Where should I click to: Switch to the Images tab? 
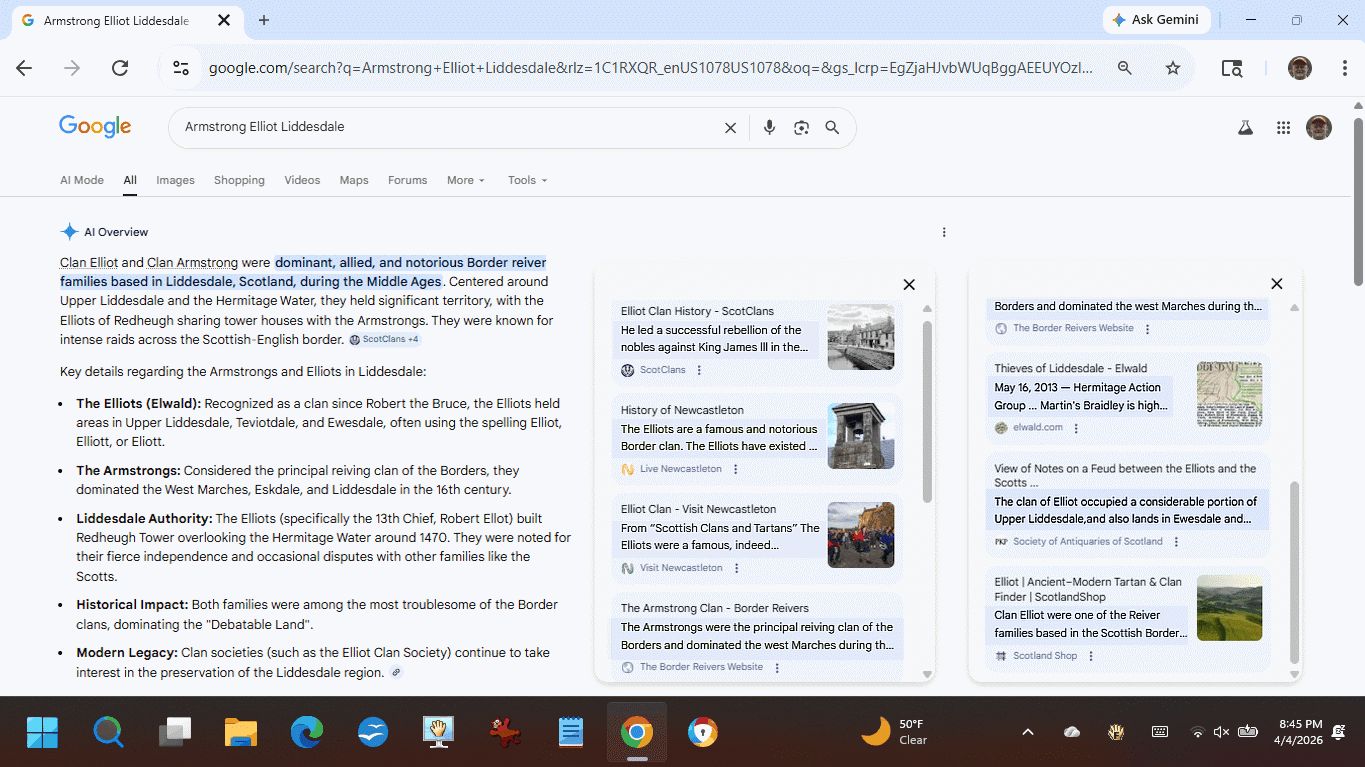point(175,180)
